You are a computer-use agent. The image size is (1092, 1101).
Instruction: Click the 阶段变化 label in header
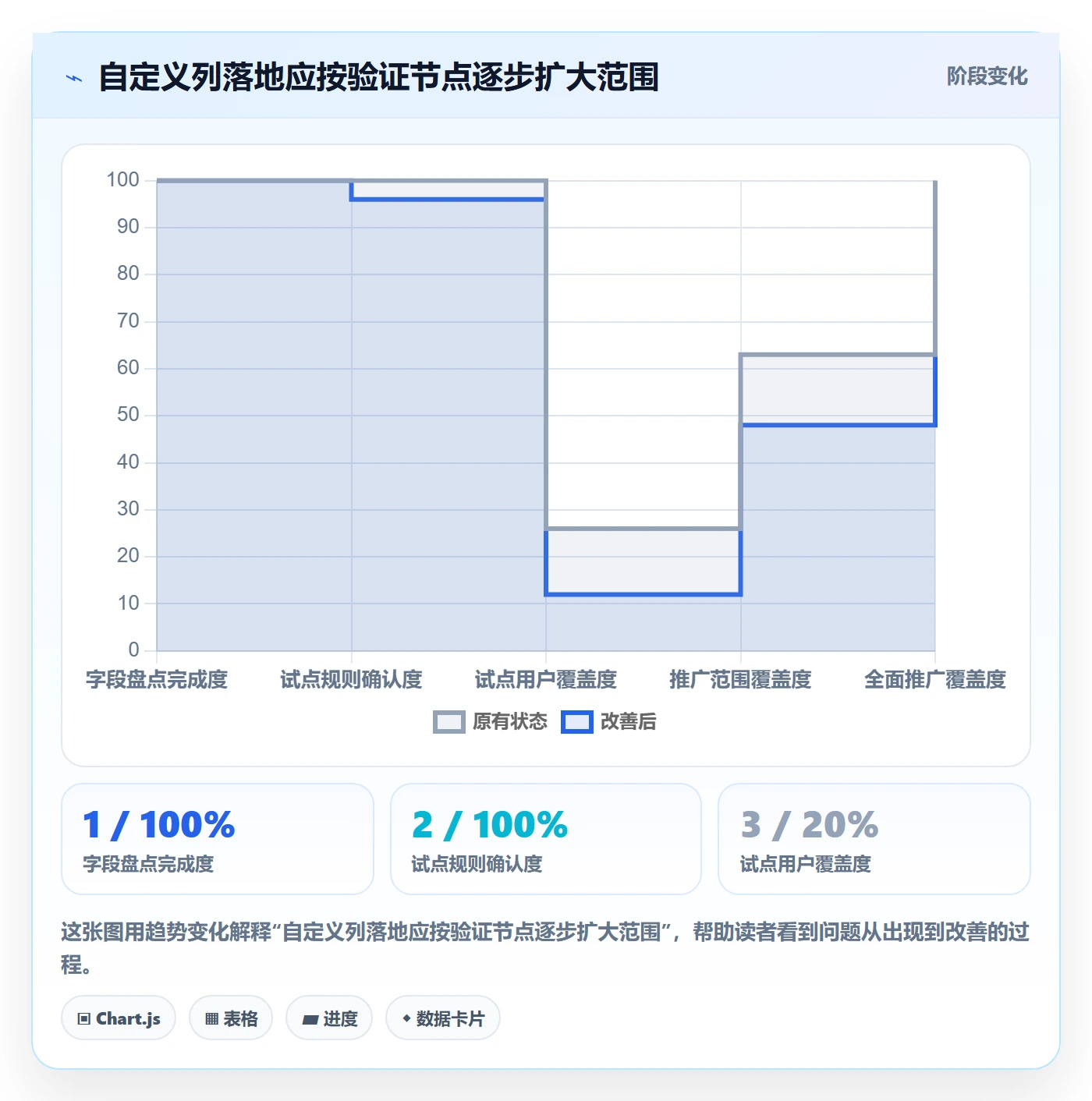point(987,76)
